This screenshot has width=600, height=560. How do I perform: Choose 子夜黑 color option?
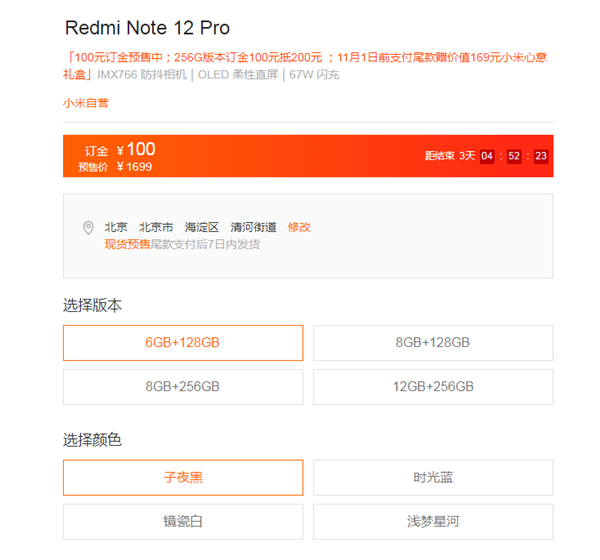183,478
